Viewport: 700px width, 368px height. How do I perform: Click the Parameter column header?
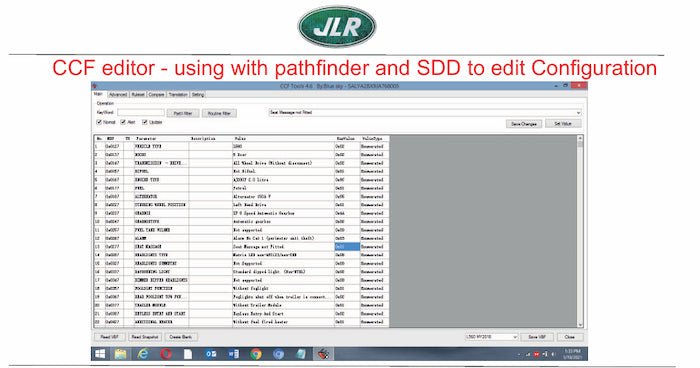[x=162, y=138]
